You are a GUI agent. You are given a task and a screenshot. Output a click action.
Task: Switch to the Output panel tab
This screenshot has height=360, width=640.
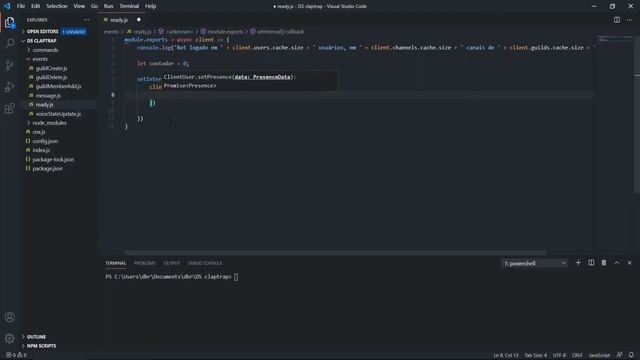pyautogui.click(x=171, y=263)
